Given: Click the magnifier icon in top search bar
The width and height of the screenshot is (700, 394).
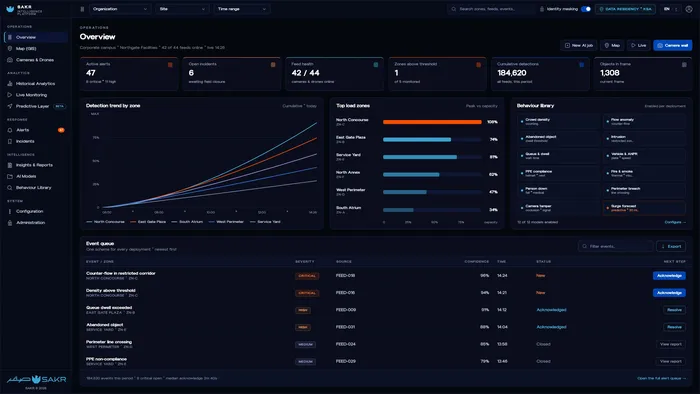Looking at the screenshot, I should click(454, 9).
